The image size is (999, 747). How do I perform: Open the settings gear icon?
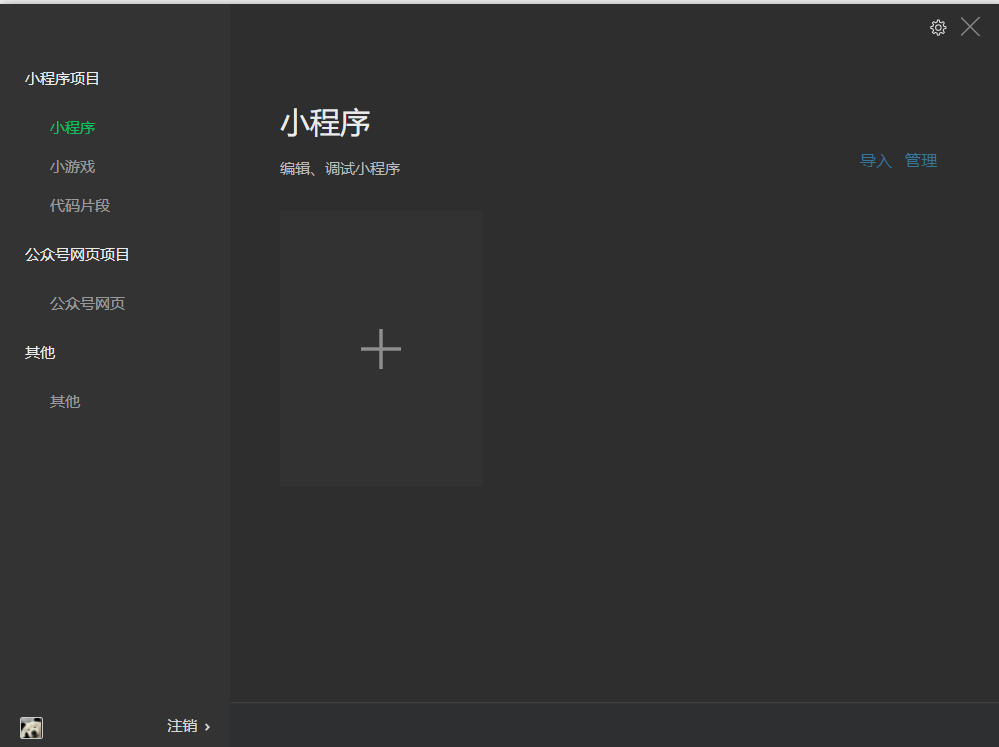938,27
